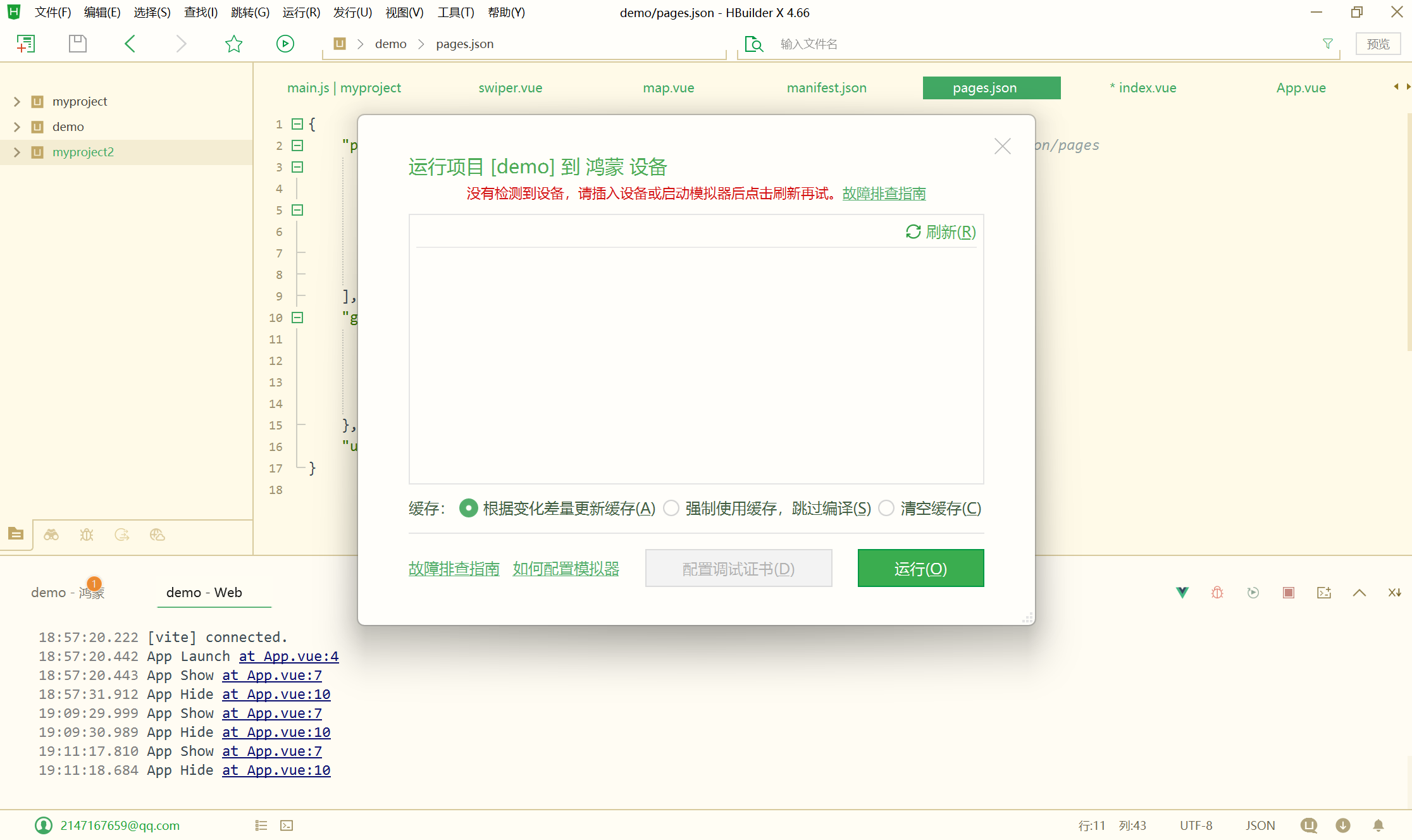The height and width of the screenshot is (840, 1412).
Task: Stop running with the red square icon
Action: tap(1289, 593)
